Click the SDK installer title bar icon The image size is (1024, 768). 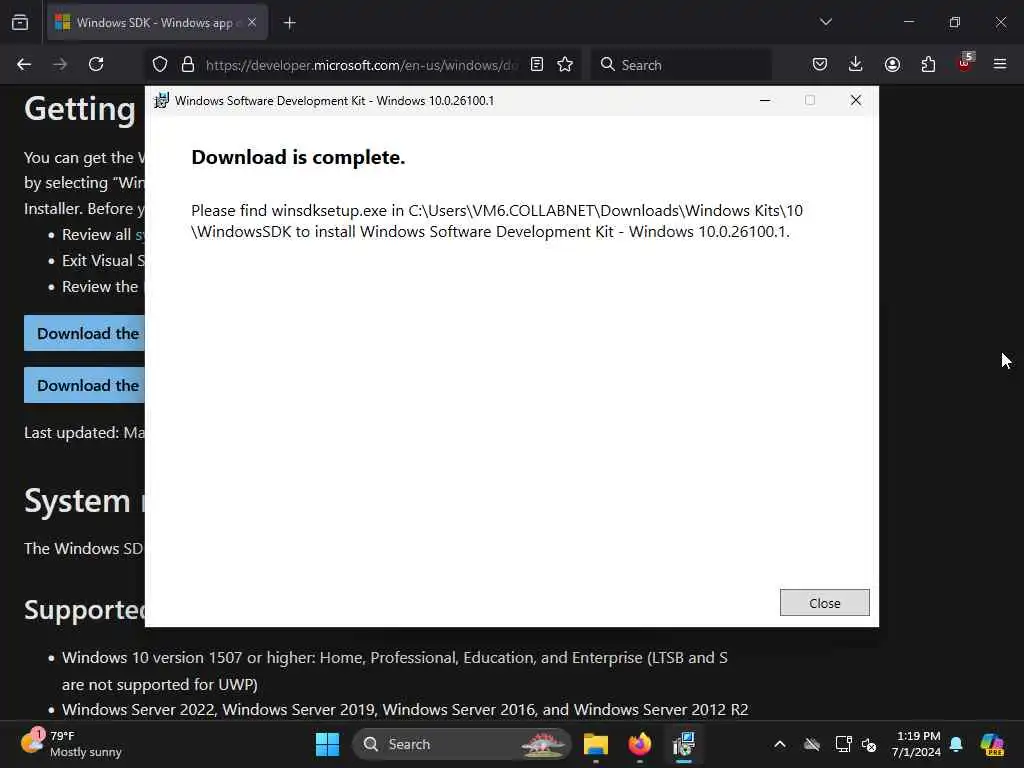coord(161,101)
